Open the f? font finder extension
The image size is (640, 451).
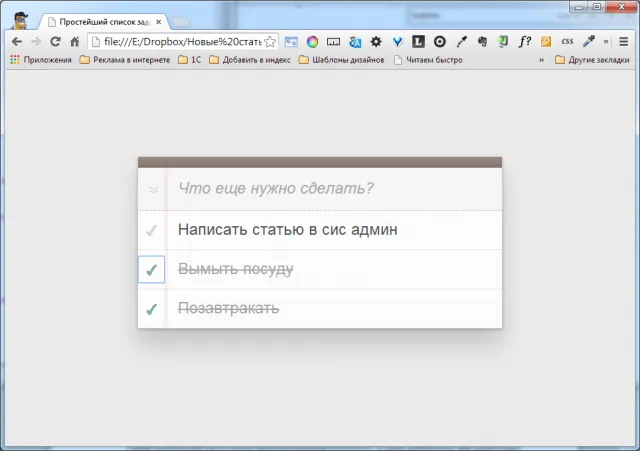524,42
